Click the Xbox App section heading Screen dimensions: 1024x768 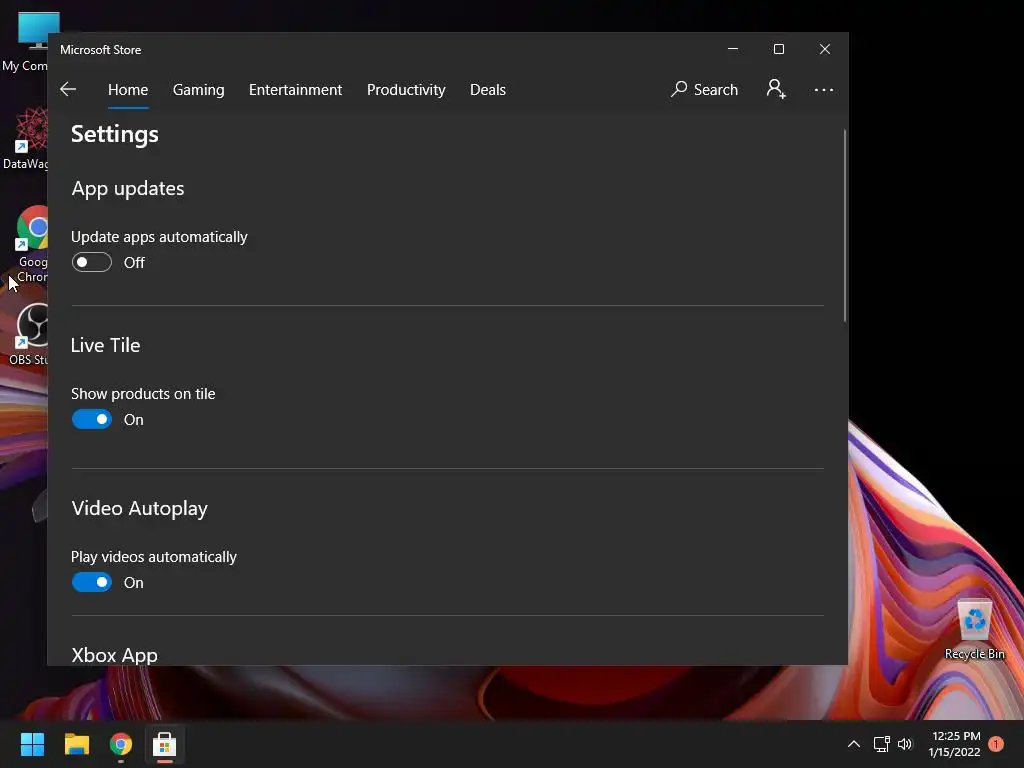point(114,655)
